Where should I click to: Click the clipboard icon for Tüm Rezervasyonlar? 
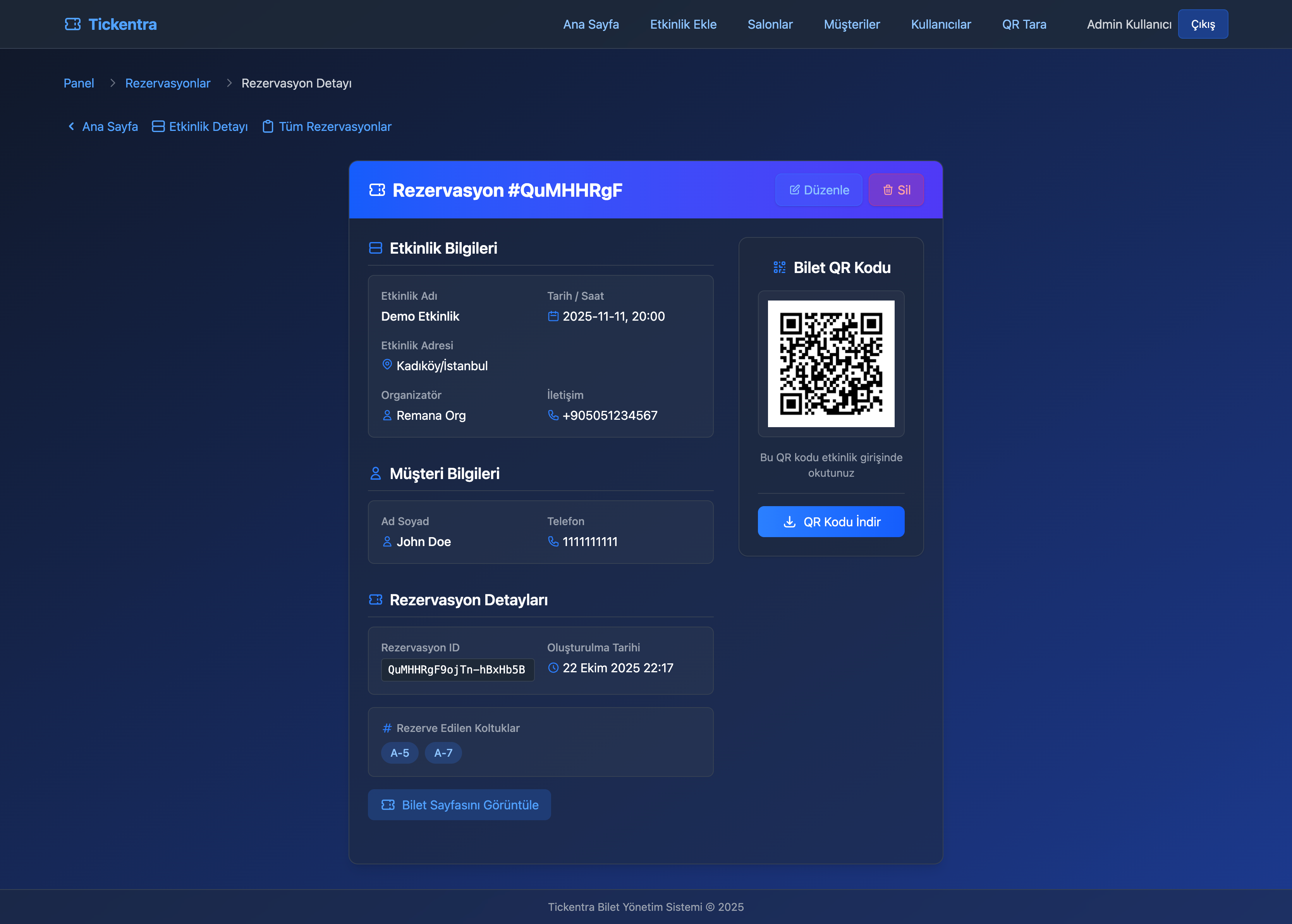[267, 126]
